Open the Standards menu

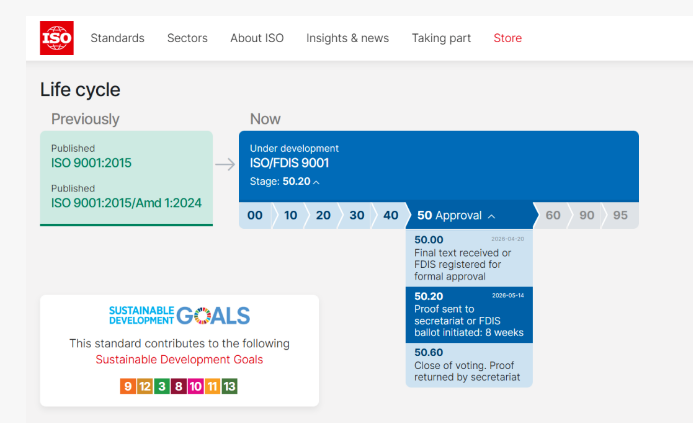[x=118, y=38]
